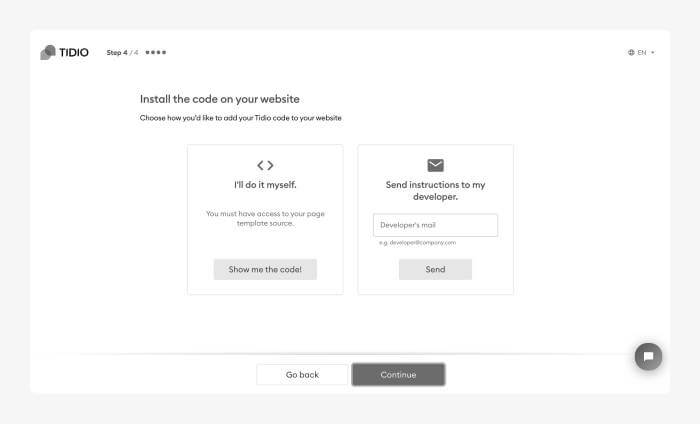
Task: Open the chat widget bubble icon
Action: [648, 356]
